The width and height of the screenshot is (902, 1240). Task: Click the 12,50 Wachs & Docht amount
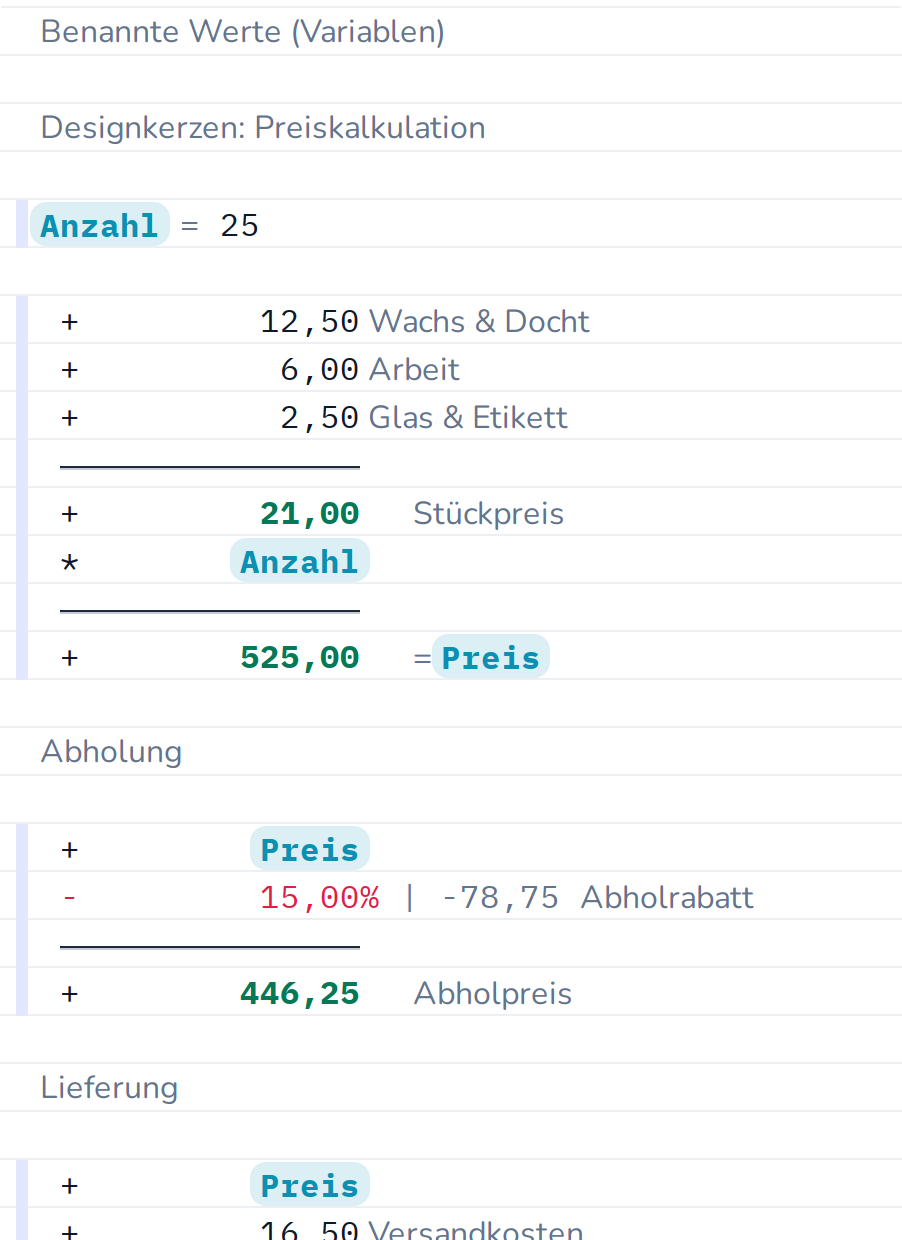[309, 321]
